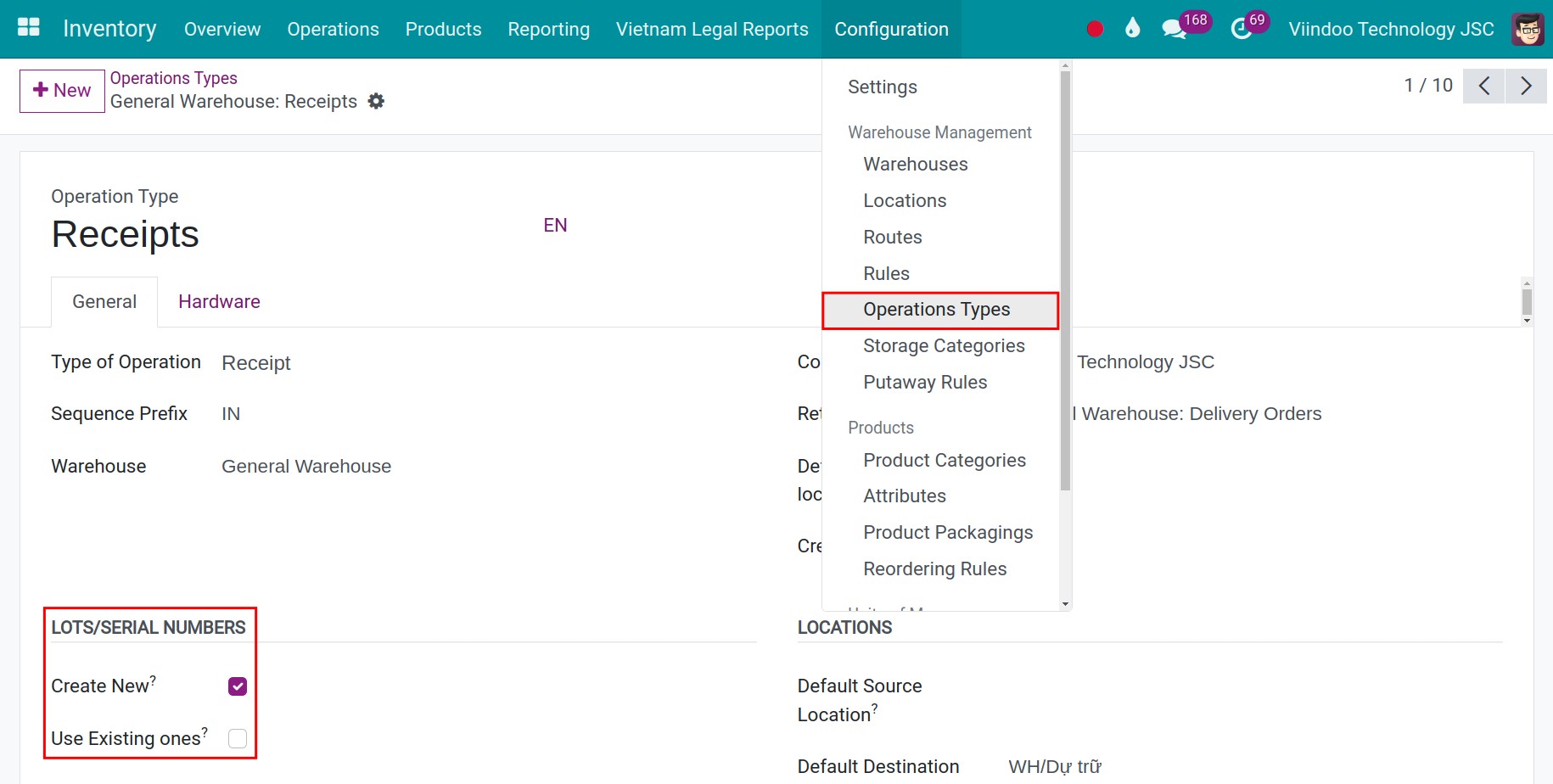Choose Rules from dropdown
The width and height of the screenshot is (1553, 784).
click(886, 274)
